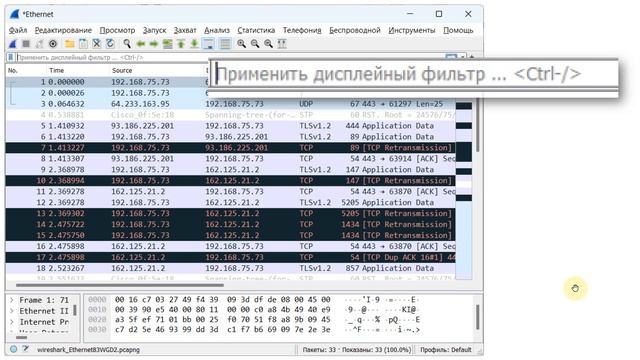
Task: Select packet 5 with 444 Application Data
Action: point(231,126)
